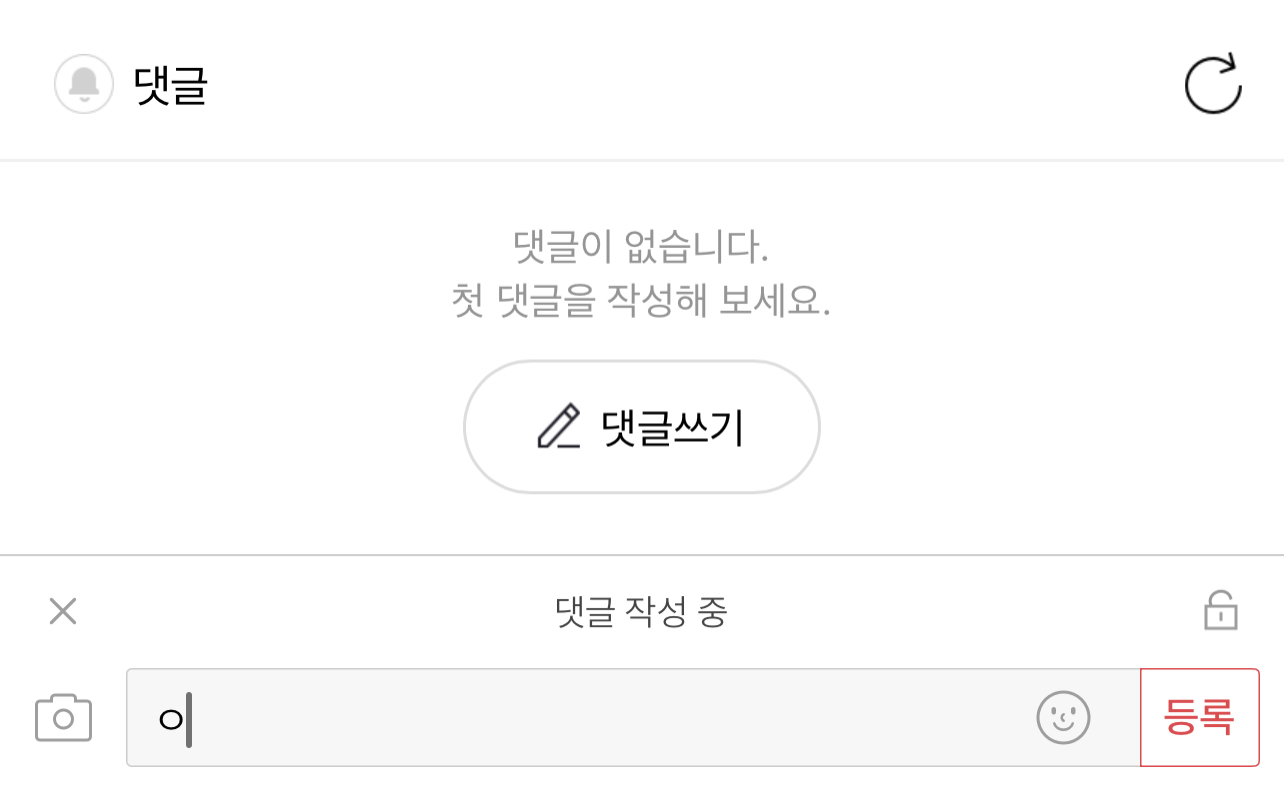The image size is (1284, 794).
Task: Refresh the comments list
Action: [x=1212, y=84]
